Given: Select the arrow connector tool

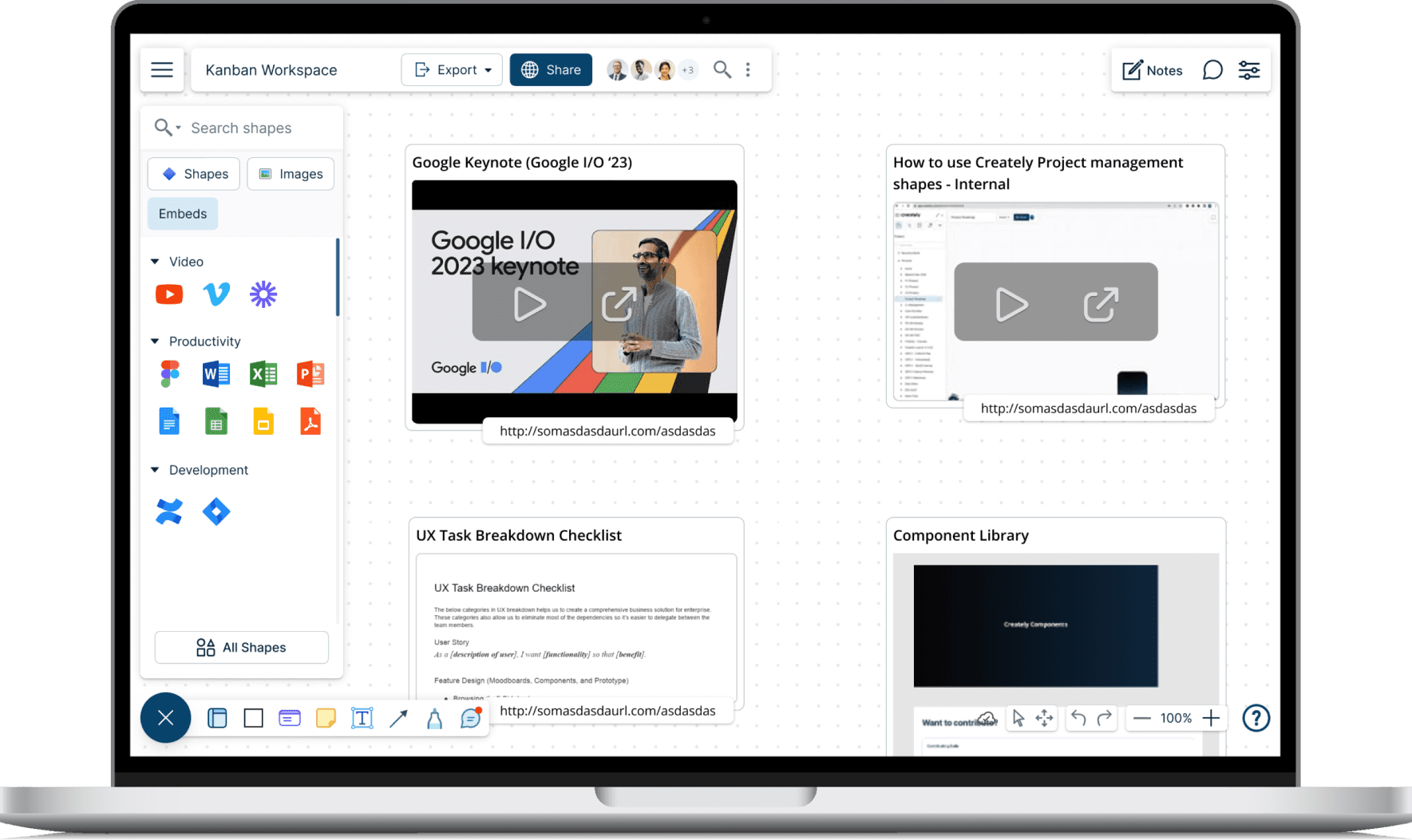Looking at the screenshot, I should [398, 718].
